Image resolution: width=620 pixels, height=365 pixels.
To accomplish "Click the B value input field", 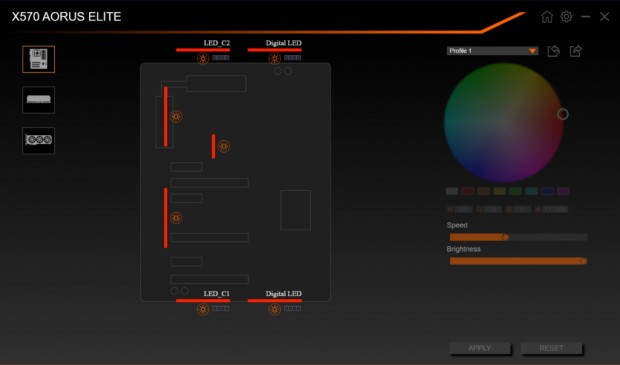I will [522, 209].
